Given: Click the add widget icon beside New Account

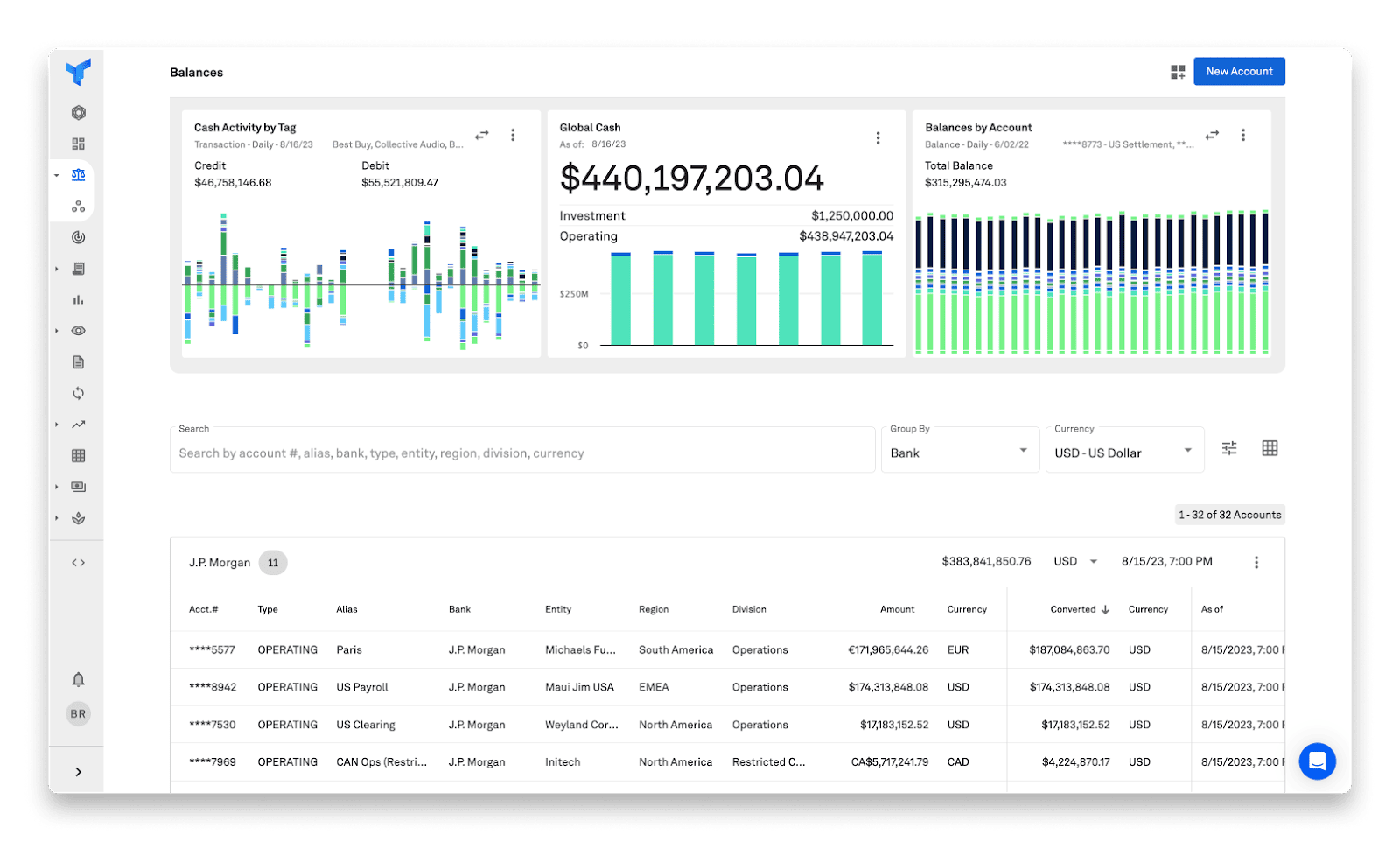Looking at the screenshot, I should (1178, 72).
